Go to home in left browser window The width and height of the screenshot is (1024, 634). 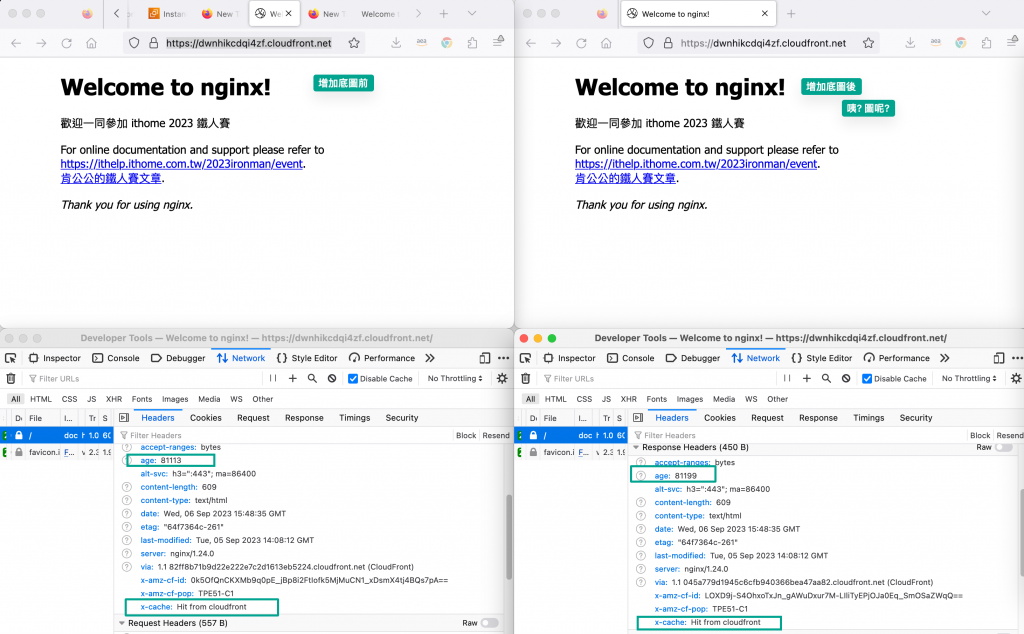coord(91,43)
